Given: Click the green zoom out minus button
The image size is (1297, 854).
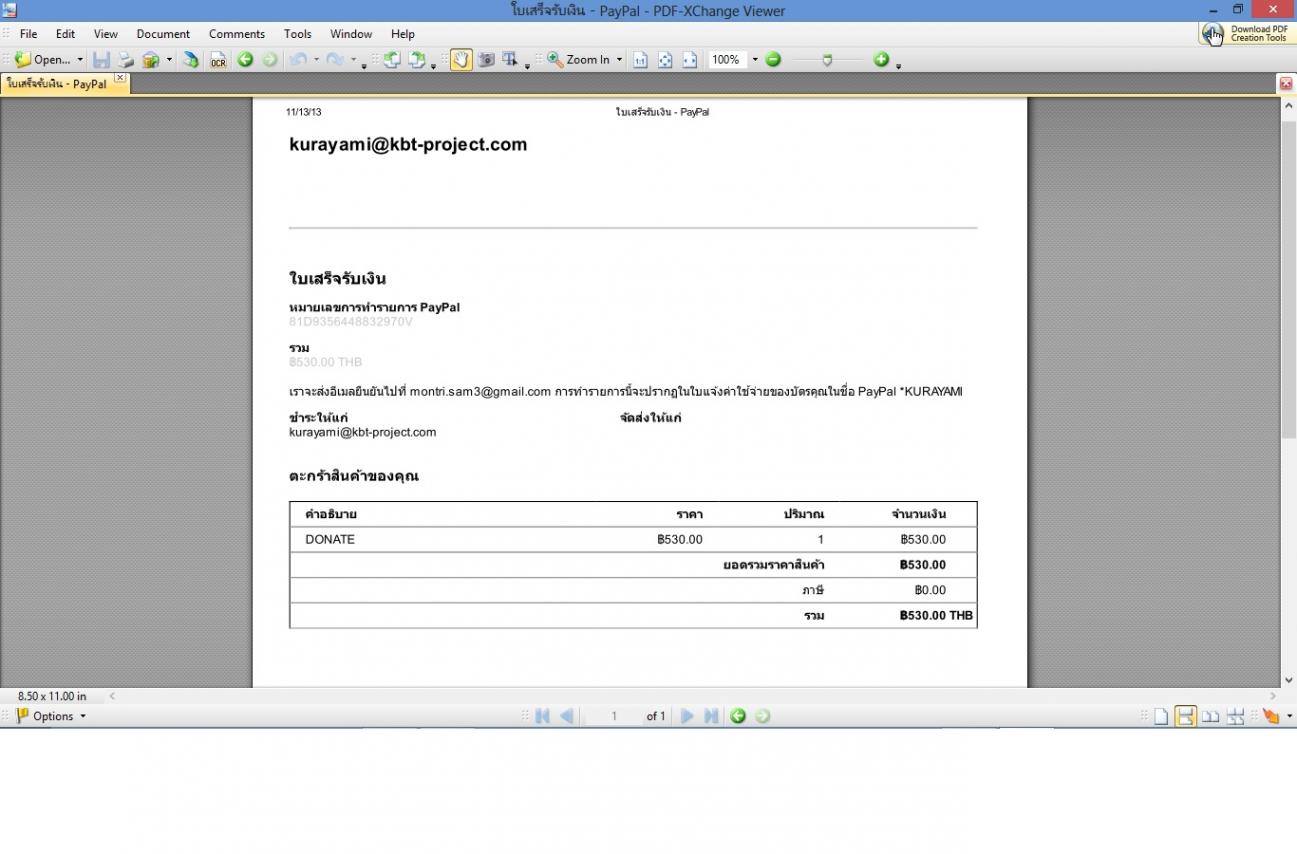Looking at the screenshot, I should 773,60.
